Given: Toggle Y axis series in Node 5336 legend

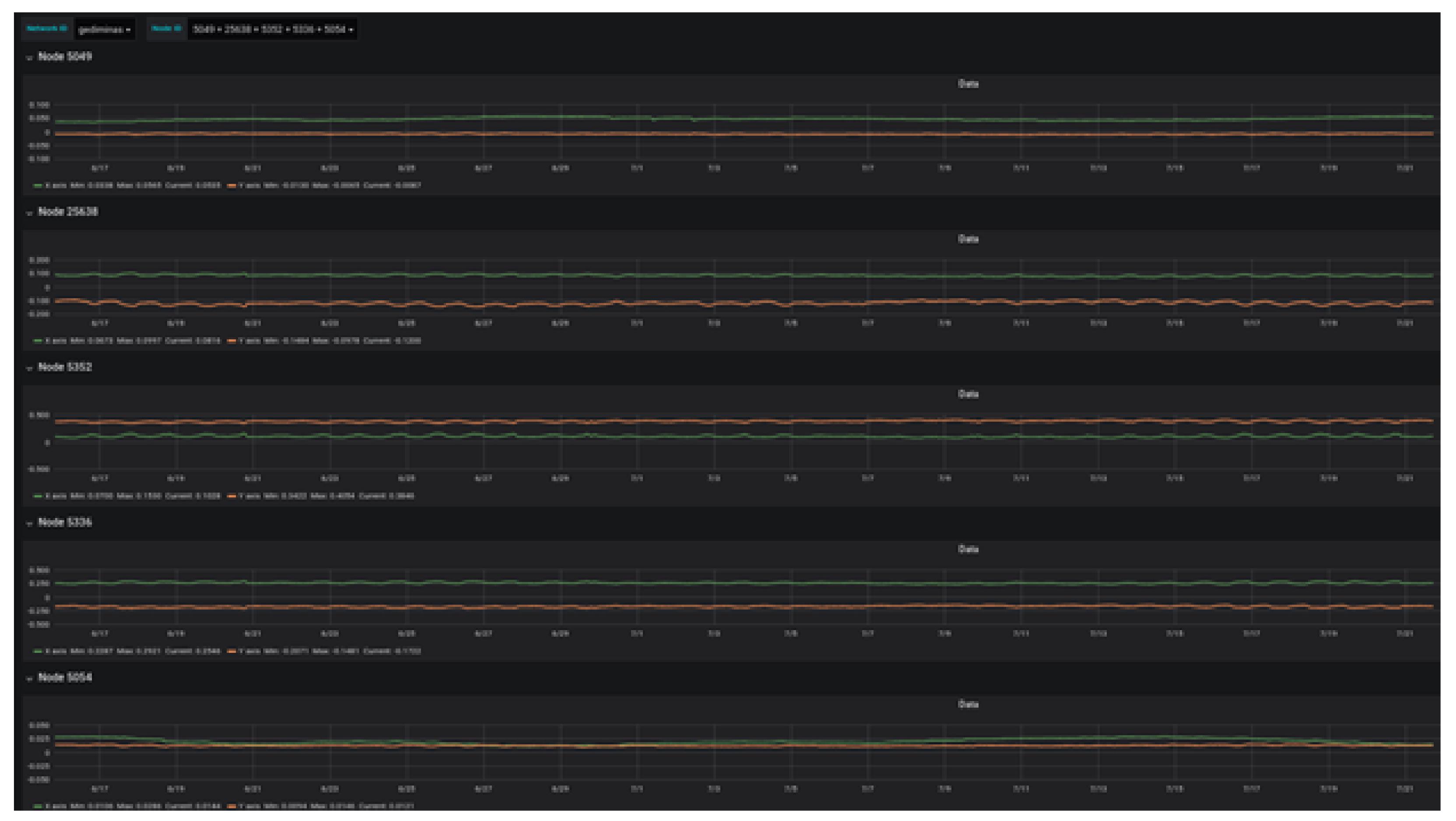Looking at the screenshot, I should click(249, 652).
